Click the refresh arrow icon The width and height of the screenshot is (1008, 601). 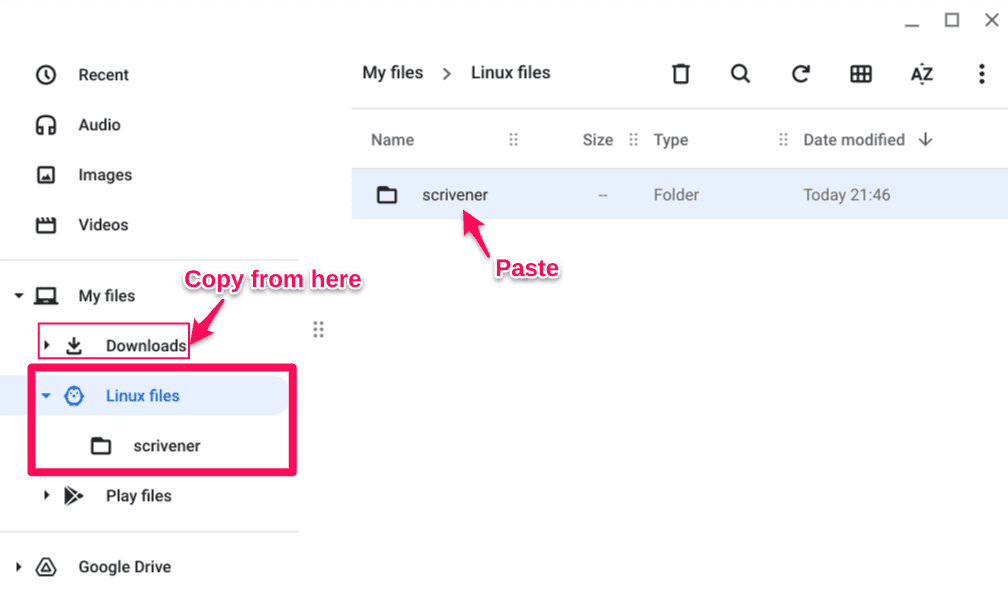point(800,74)
